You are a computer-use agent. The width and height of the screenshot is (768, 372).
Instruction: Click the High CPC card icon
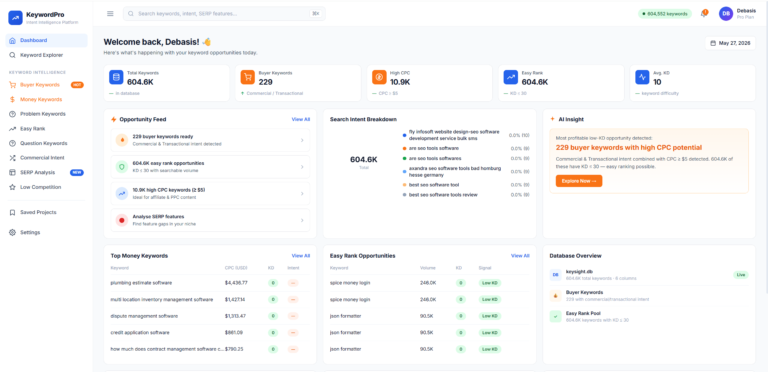379,77
